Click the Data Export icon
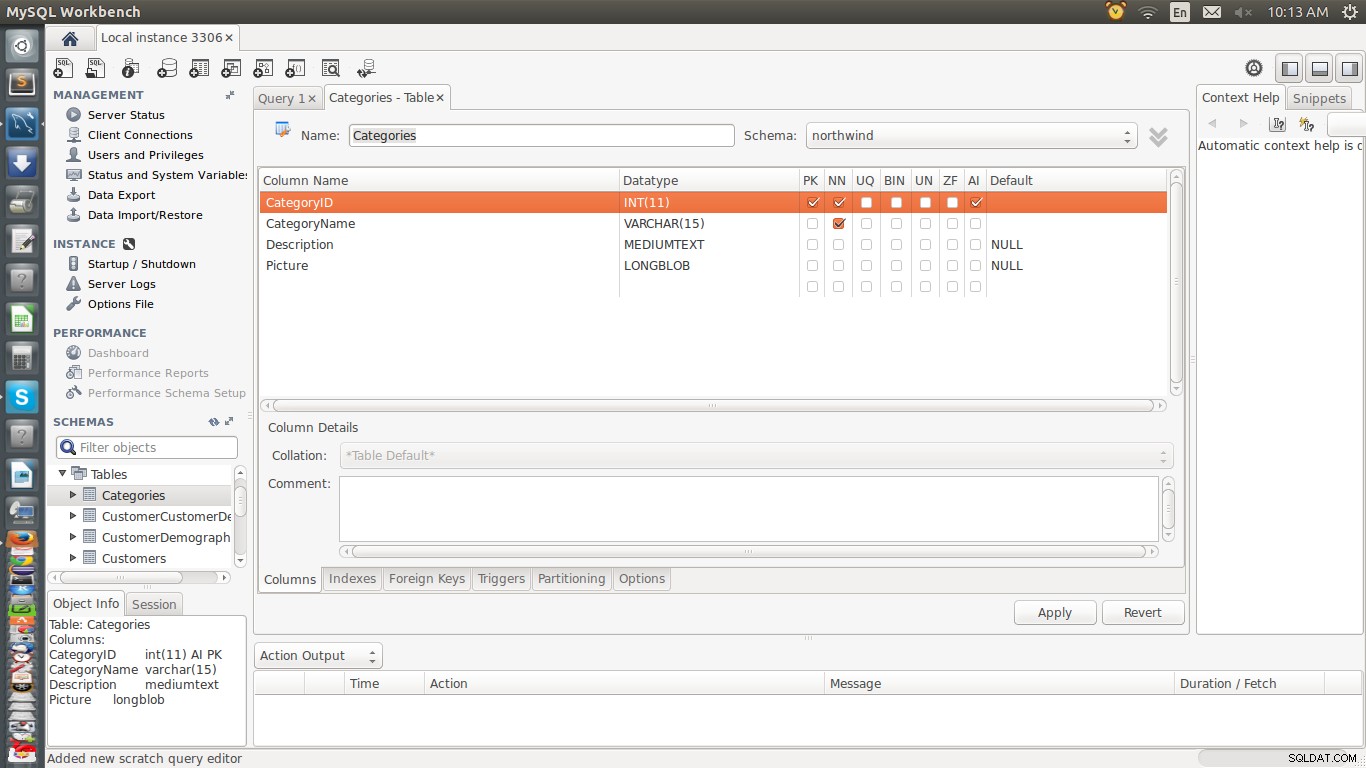 [x=73, y=195]
